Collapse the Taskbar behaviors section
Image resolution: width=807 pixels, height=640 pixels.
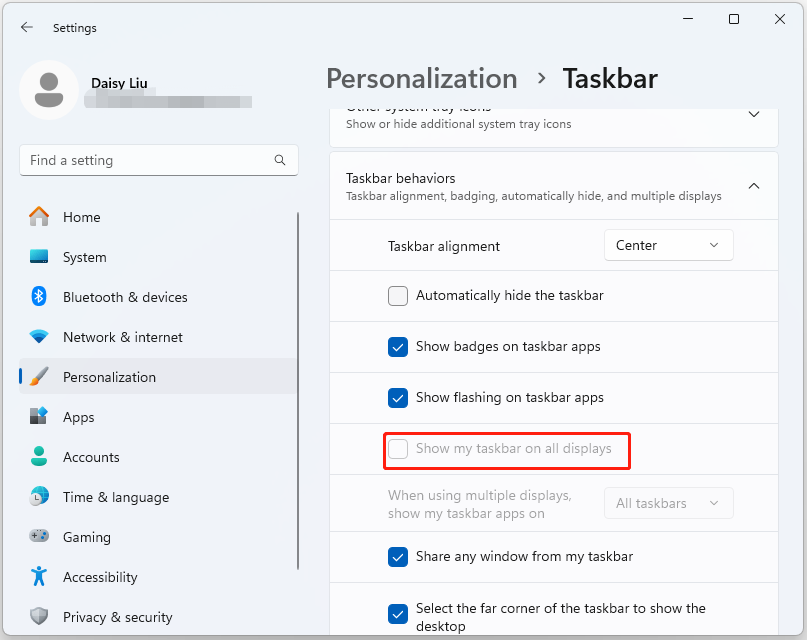tap(754, 186)
